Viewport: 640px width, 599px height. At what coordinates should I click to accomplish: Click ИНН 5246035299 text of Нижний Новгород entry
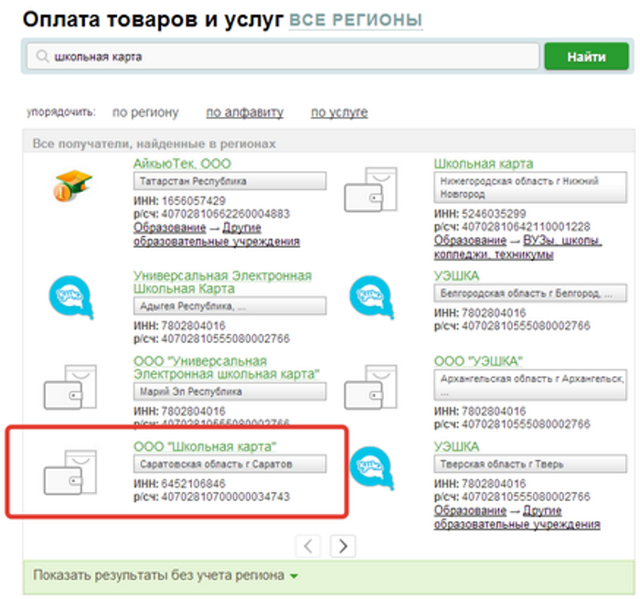[x=480, y=214]
